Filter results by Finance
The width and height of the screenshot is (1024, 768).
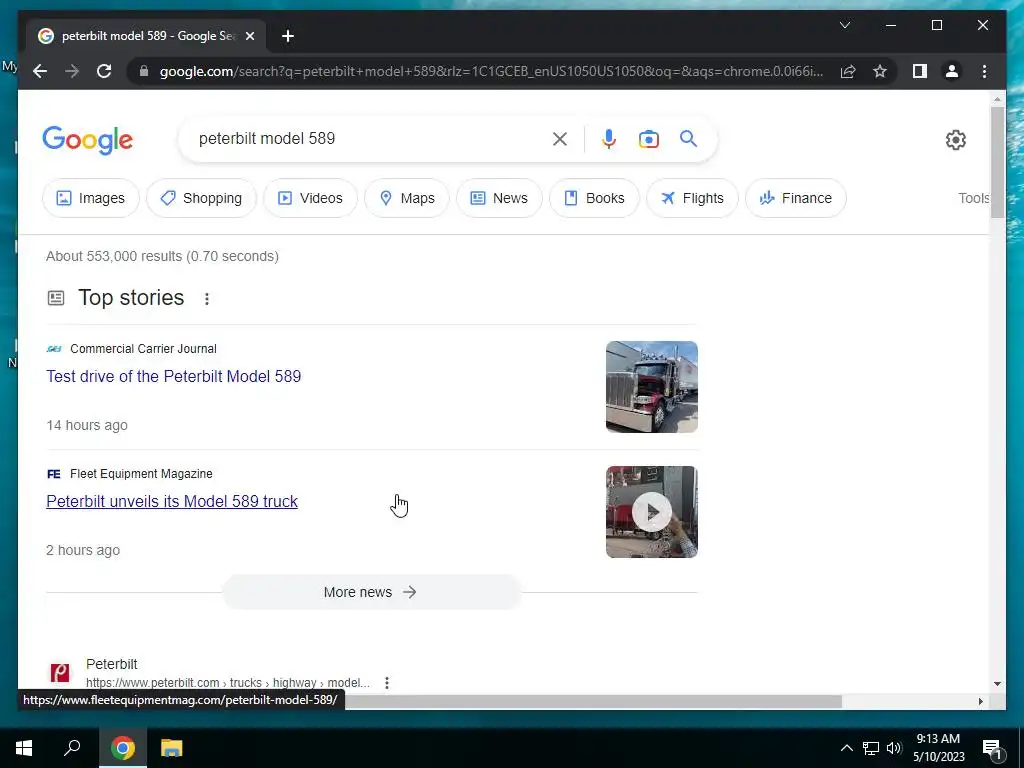pos(796,198)
